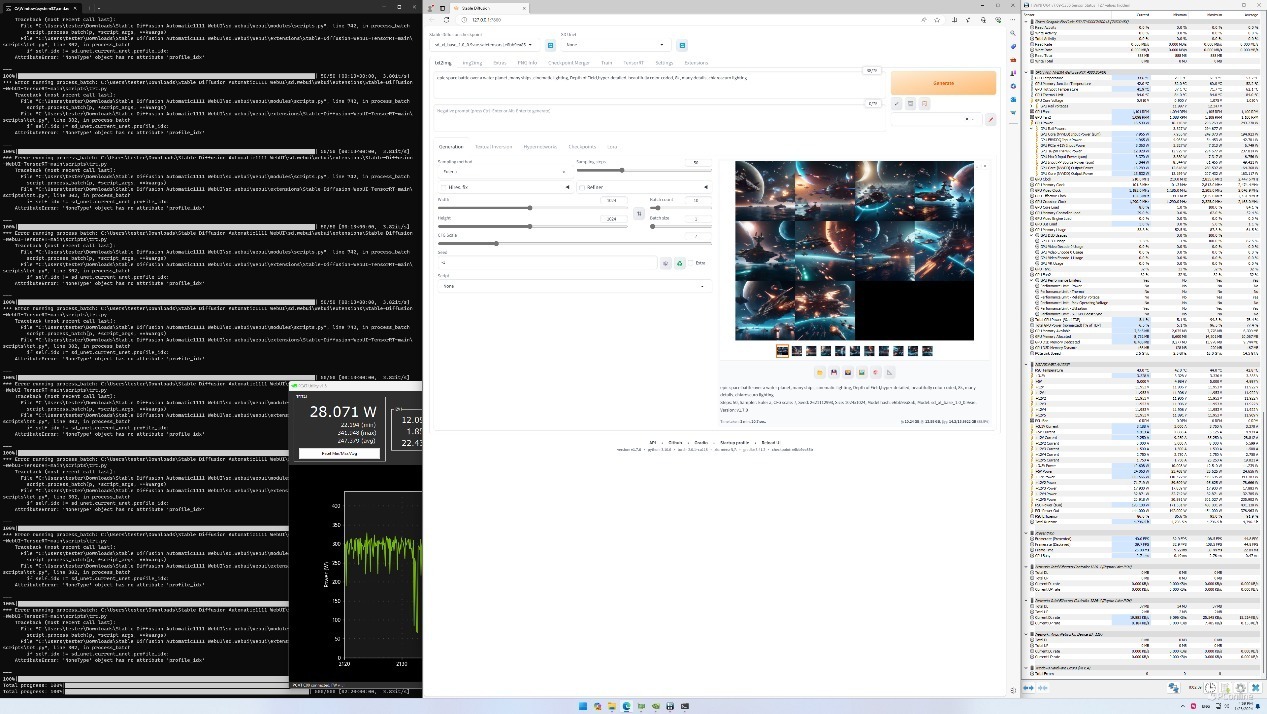Click the browser page reload icon

(x=446, y=19)
